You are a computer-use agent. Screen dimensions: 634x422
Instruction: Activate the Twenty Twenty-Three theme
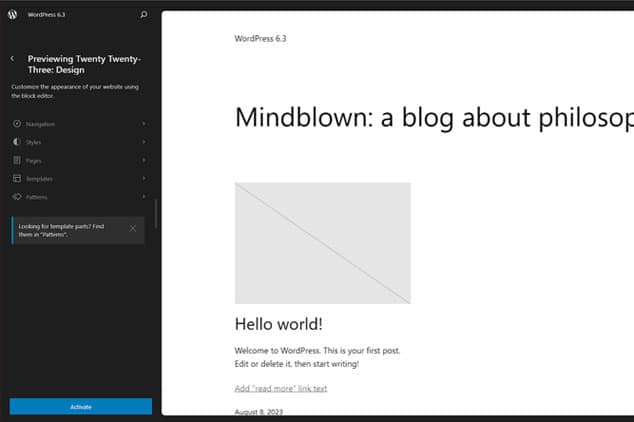(x=81, y=407)
